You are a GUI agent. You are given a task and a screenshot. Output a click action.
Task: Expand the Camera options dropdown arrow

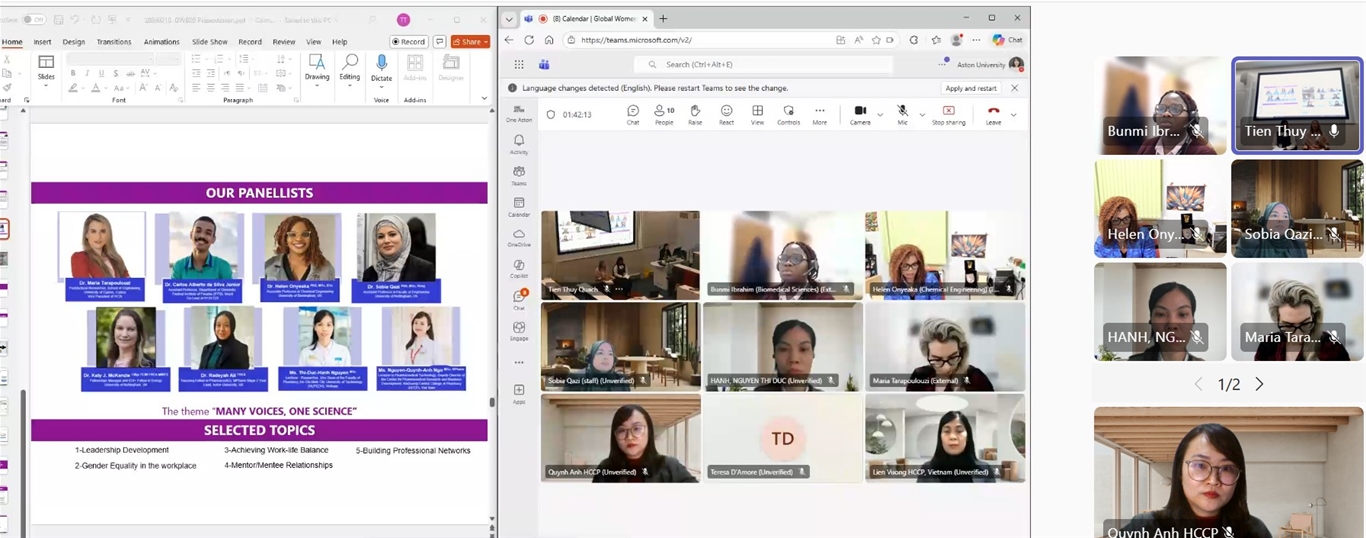[x=880, y=115]
